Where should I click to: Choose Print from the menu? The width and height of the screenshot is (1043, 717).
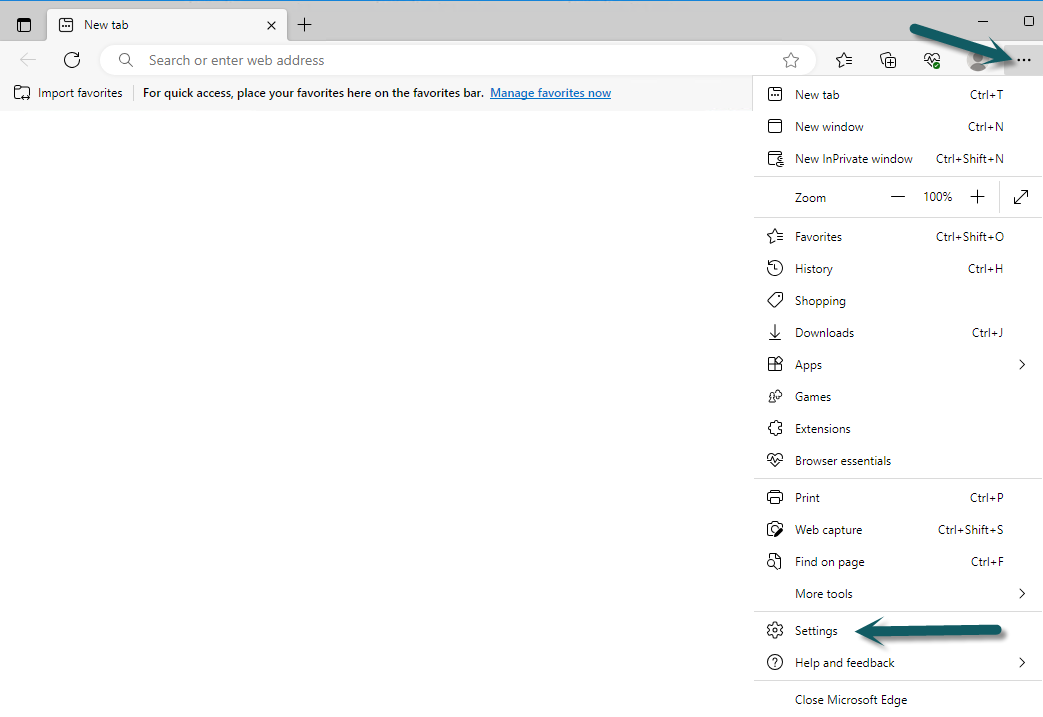pos(898,498)
